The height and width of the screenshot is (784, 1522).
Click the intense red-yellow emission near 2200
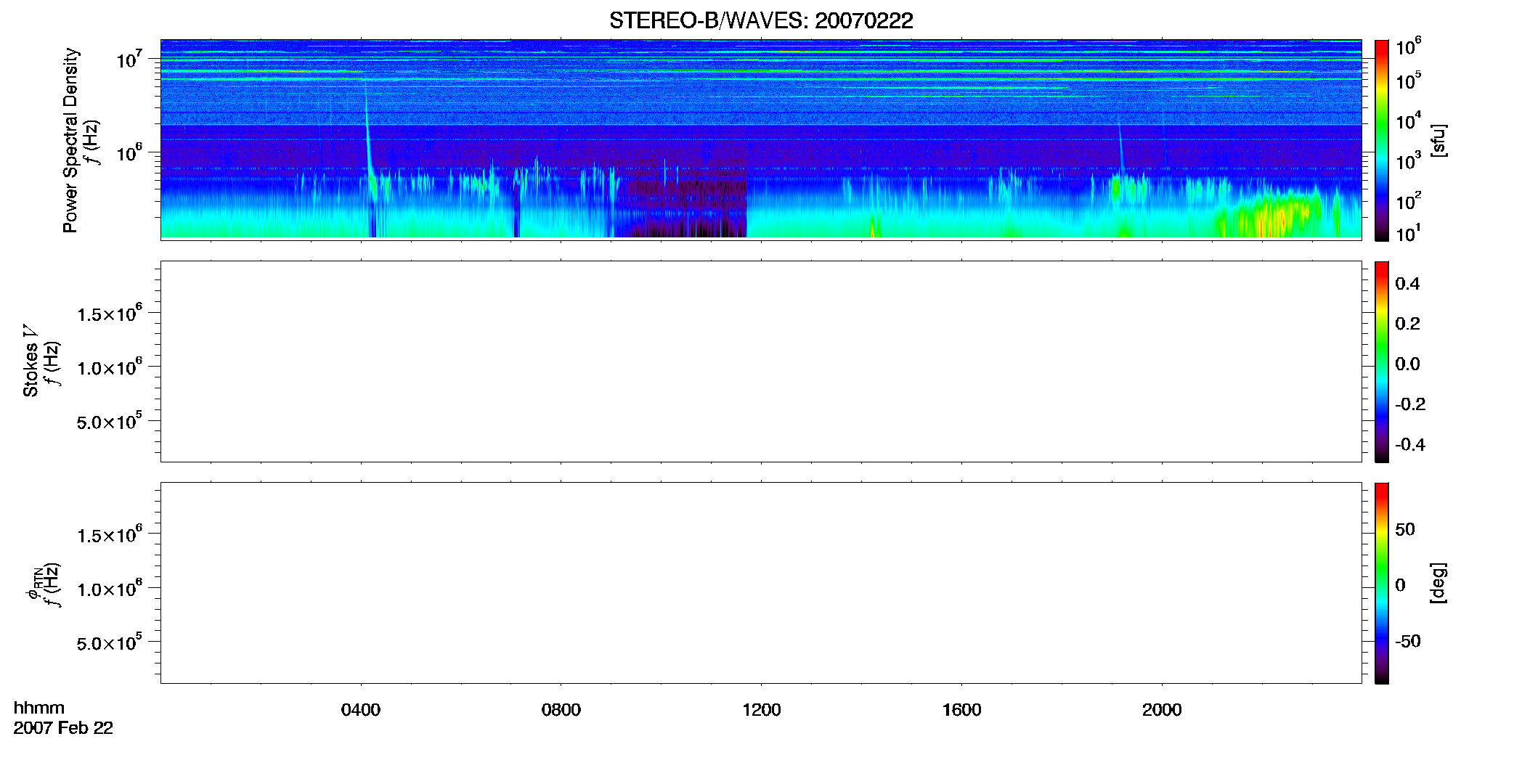pos(1271,216)
